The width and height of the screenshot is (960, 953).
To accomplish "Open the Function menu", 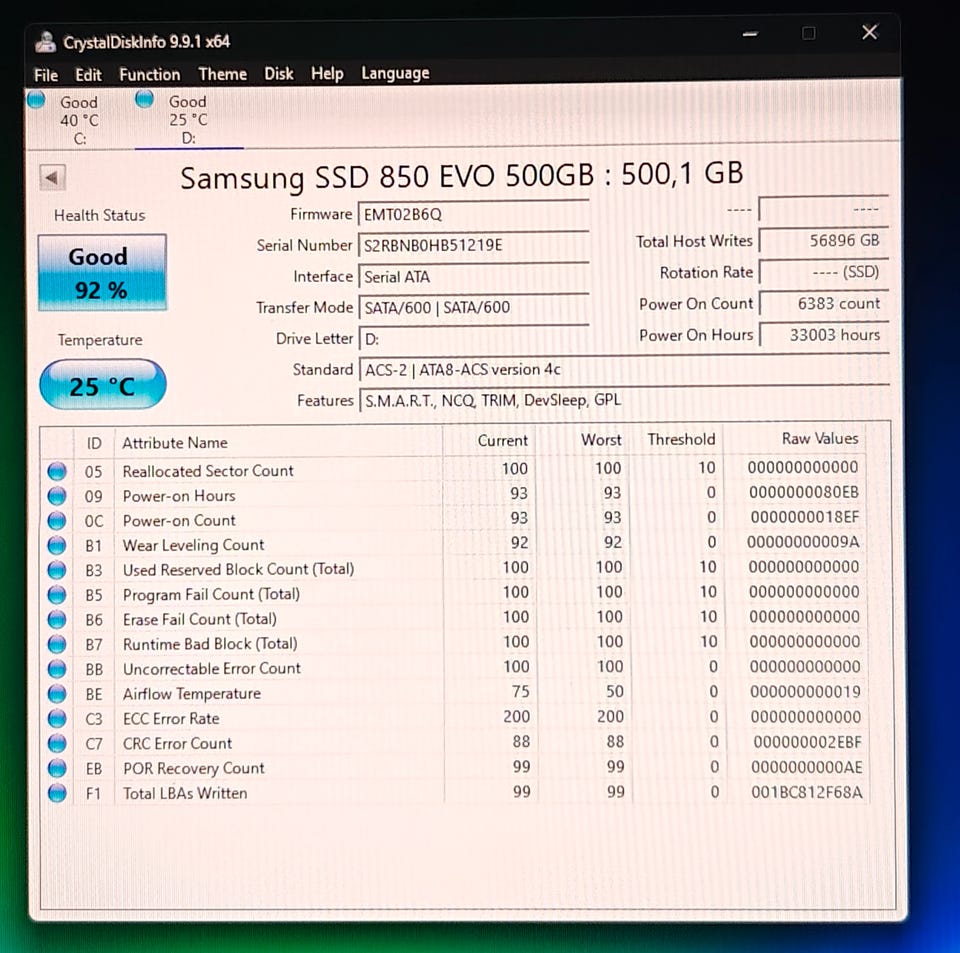I will (149, 75).
